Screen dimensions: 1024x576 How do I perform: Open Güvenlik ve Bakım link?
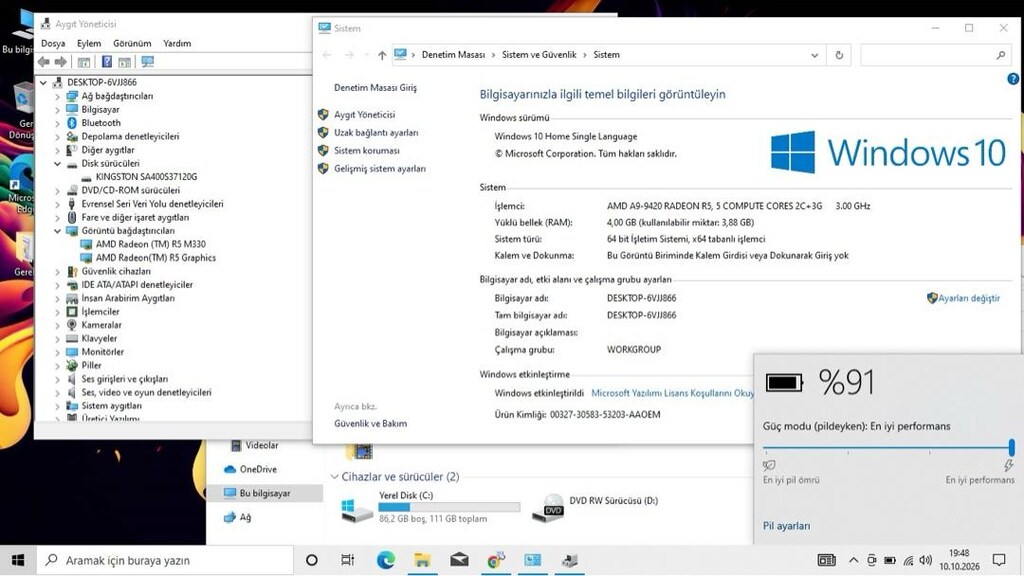click(x=370, y=423)
